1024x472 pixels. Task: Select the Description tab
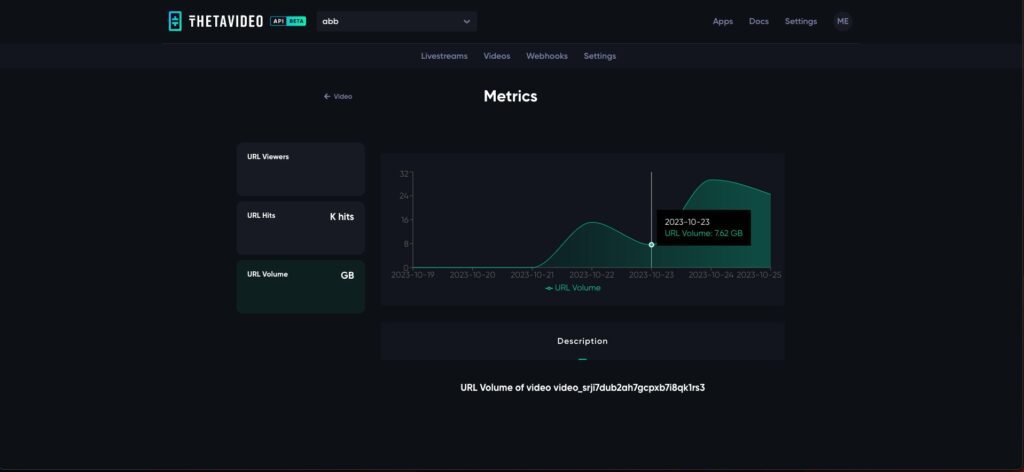(582, 341)
